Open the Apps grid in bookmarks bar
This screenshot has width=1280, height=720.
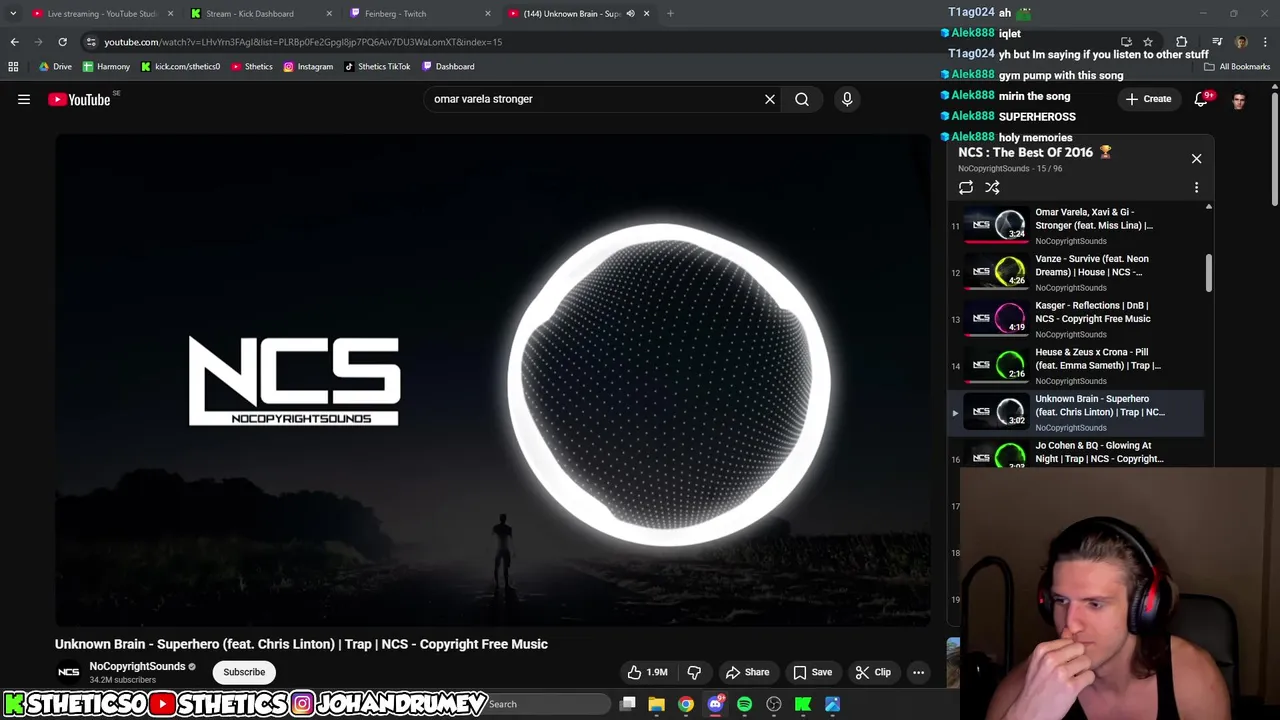point(13,66)
